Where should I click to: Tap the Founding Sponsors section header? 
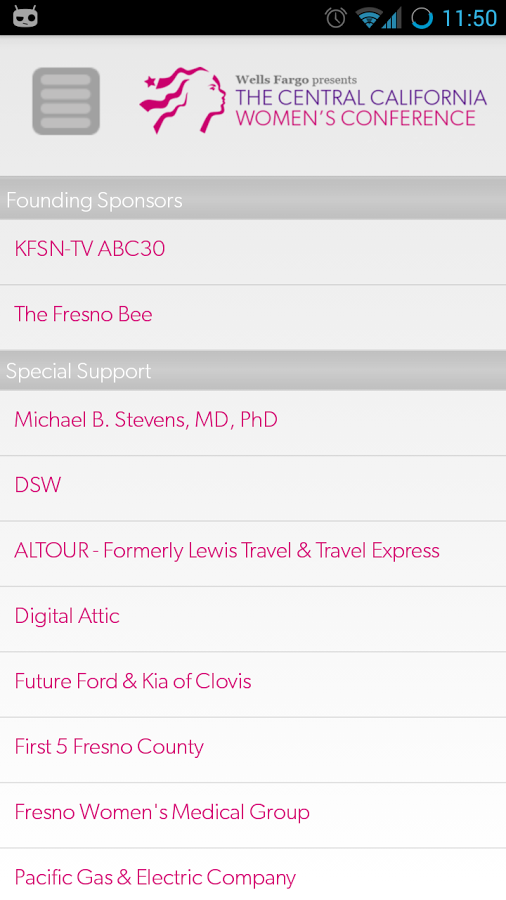253,198
